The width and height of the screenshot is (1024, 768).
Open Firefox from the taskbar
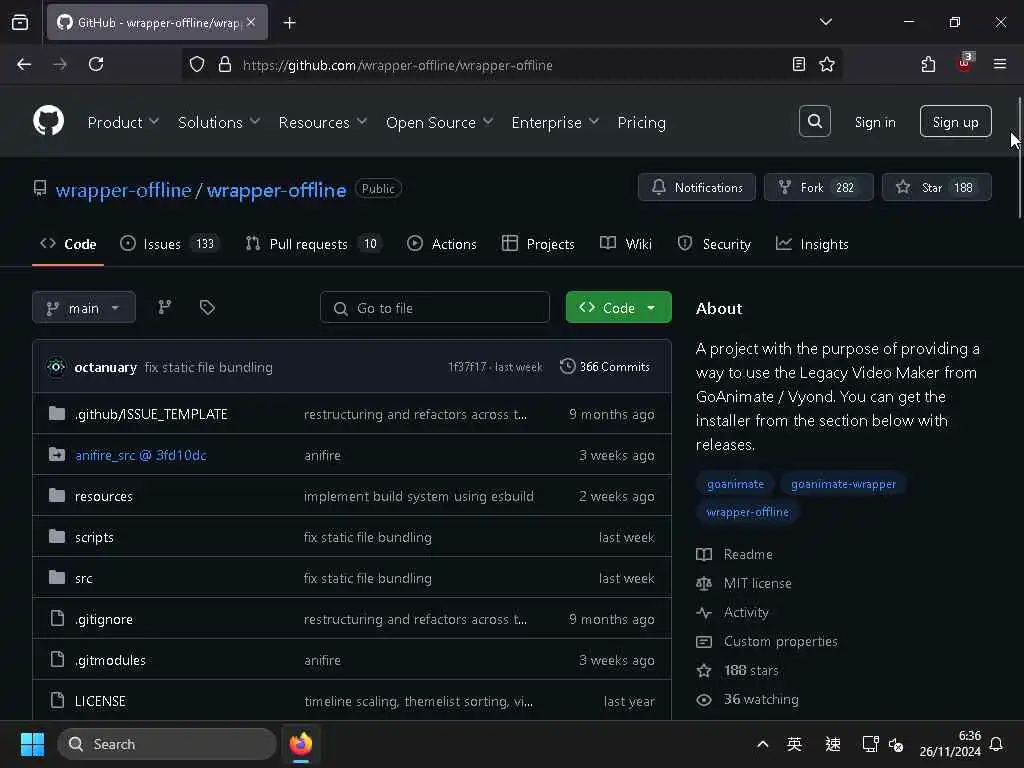300,744
